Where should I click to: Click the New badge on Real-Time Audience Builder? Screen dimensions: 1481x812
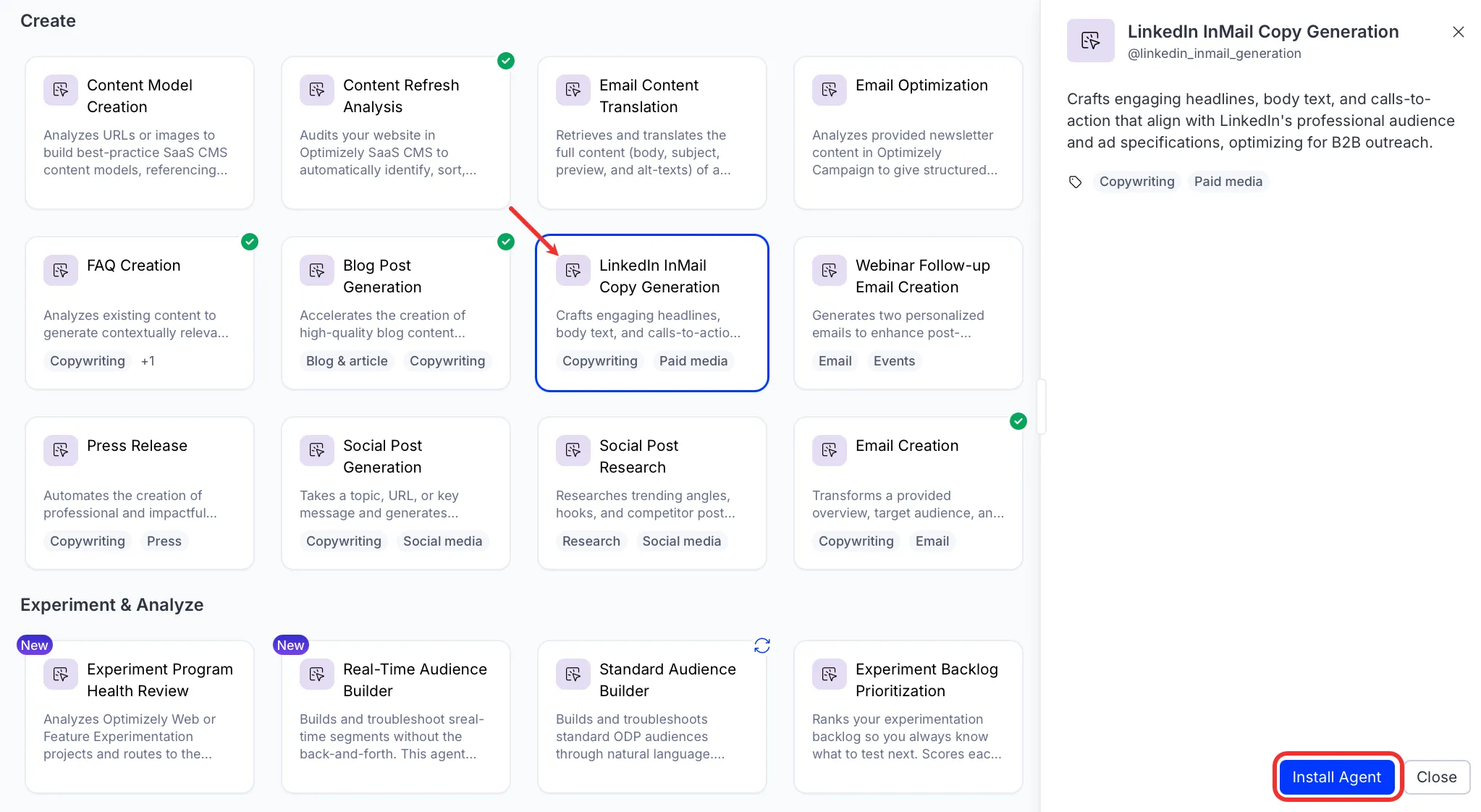(291, 645)
